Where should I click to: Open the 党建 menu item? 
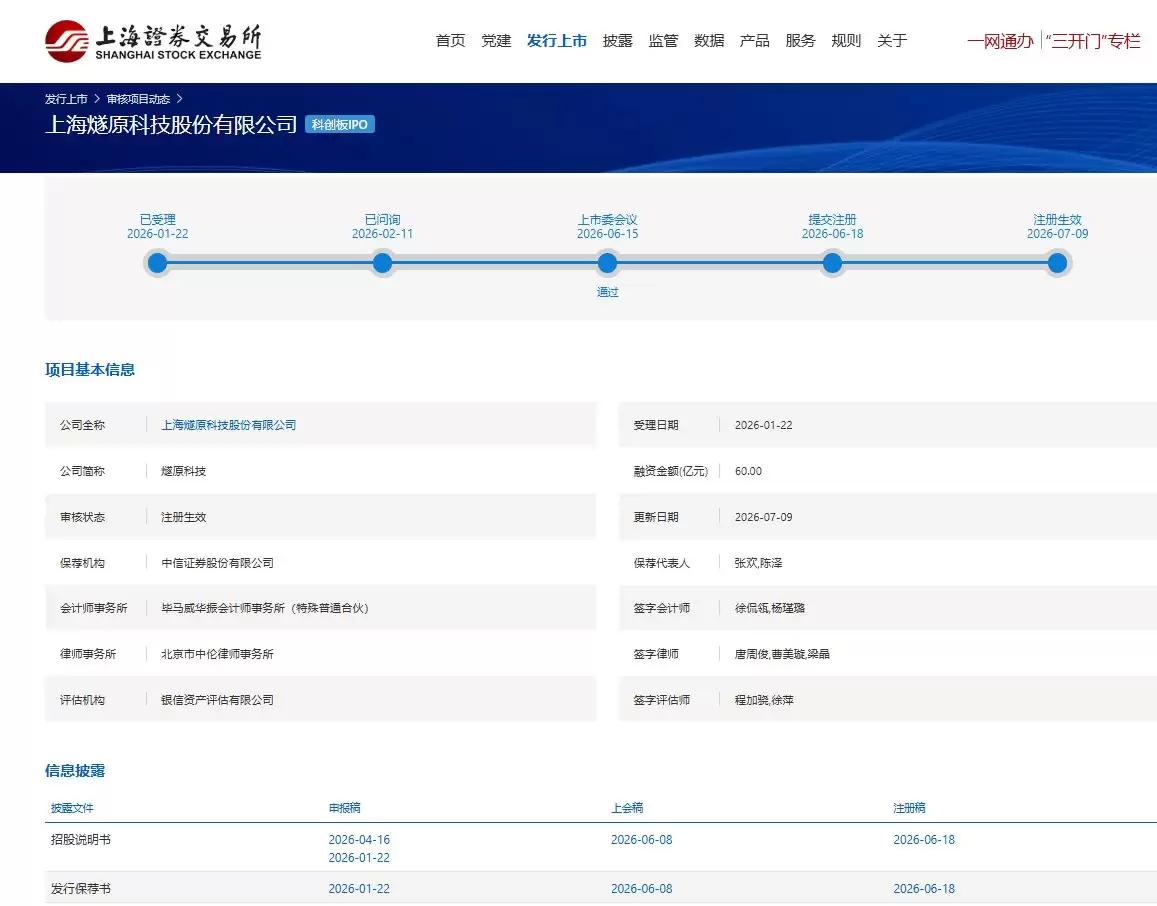(496, 41)
